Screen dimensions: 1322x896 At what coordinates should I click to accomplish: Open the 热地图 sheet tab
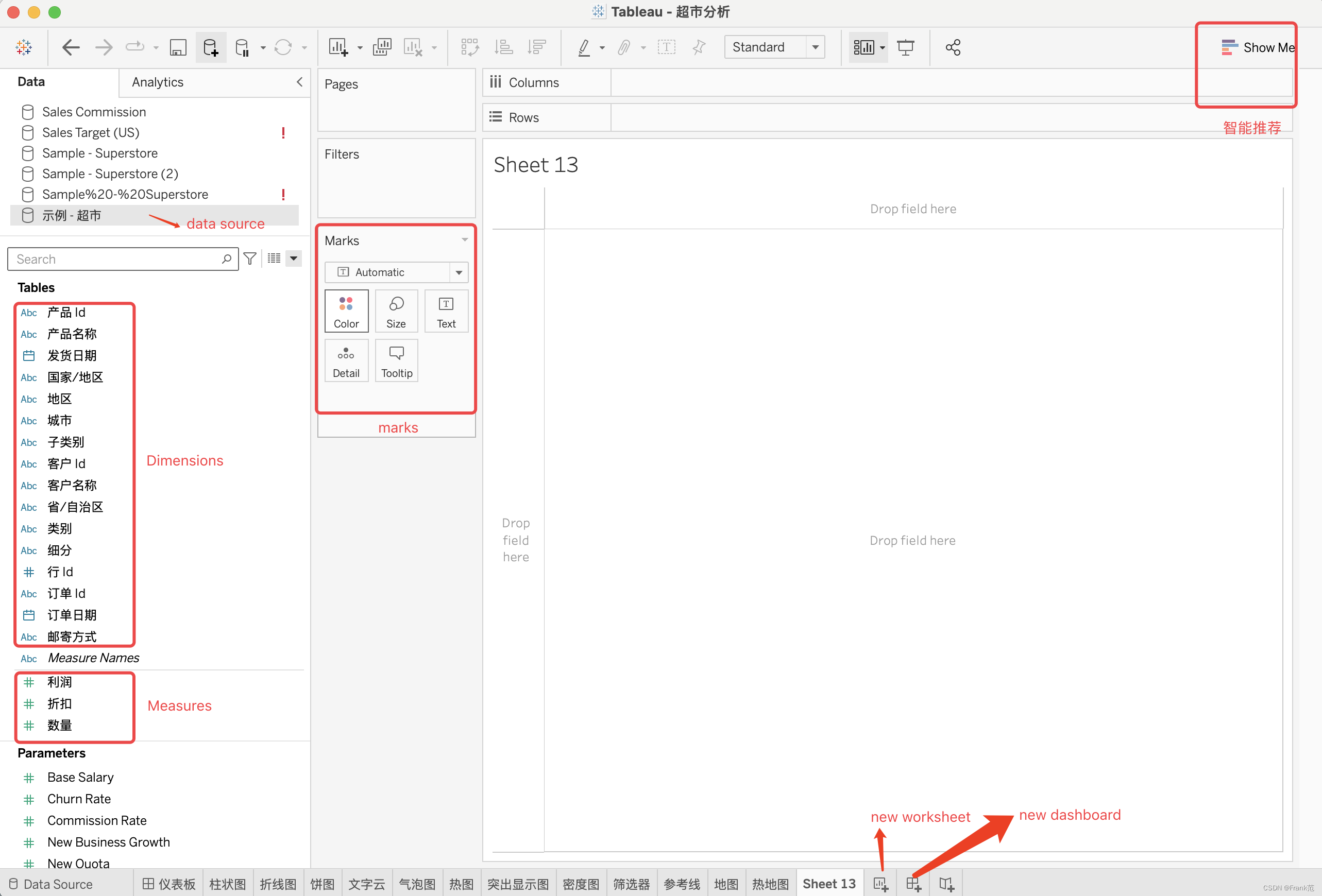point(770,884)
